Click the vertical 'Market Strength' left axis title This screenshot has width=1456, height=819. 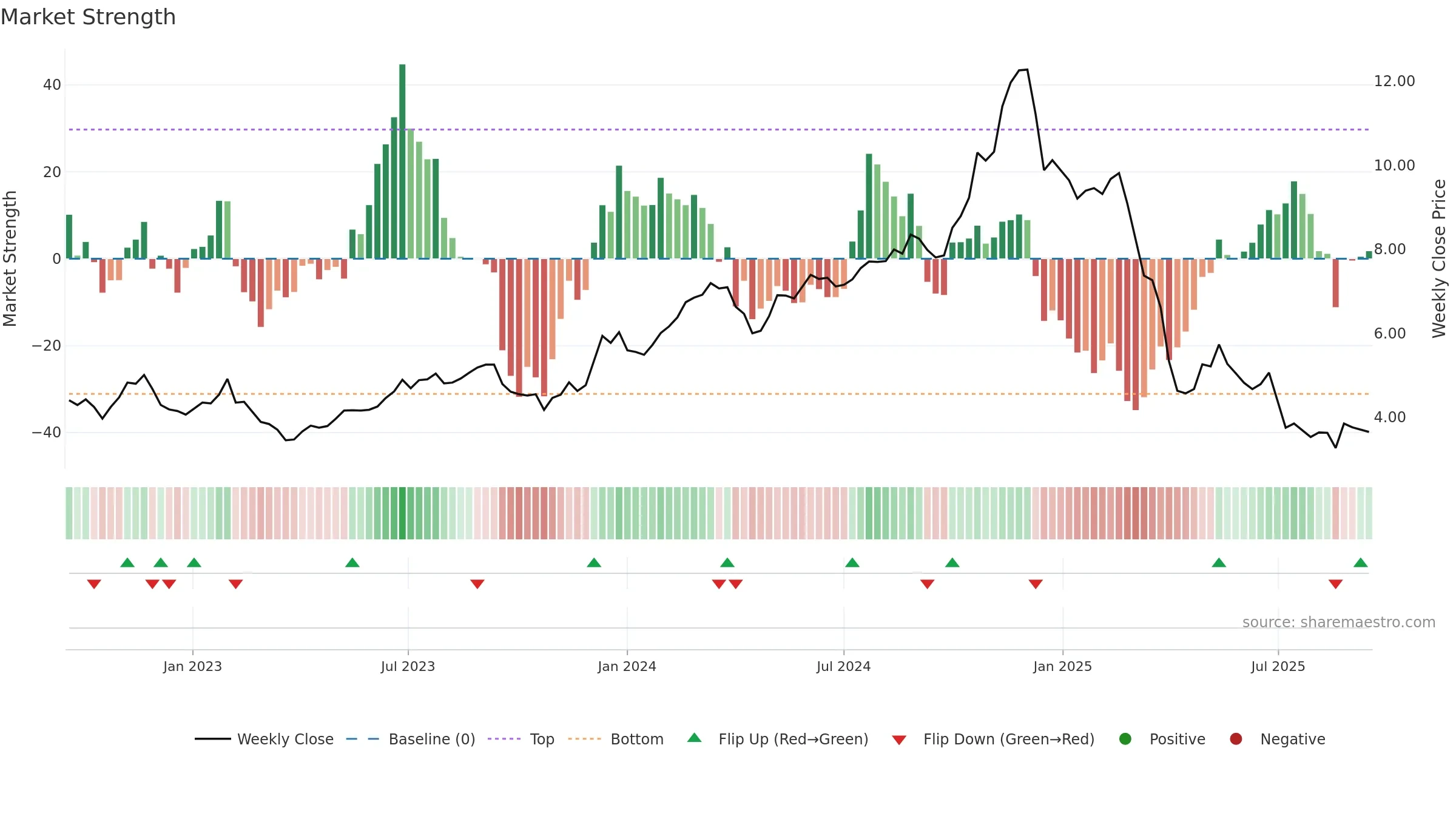(x=10, y=258)
